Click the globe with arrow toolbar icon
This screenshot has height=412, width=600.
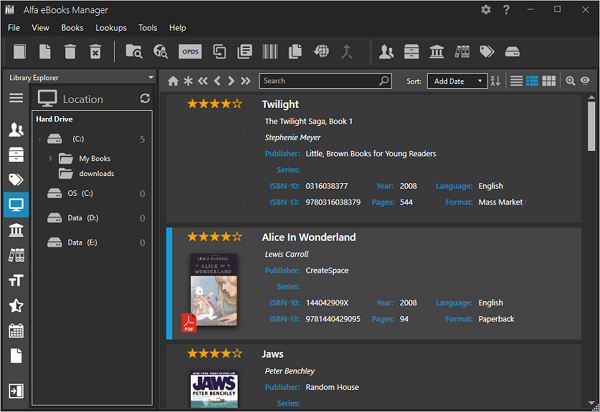pyautogui.click(x=321, y=51)
